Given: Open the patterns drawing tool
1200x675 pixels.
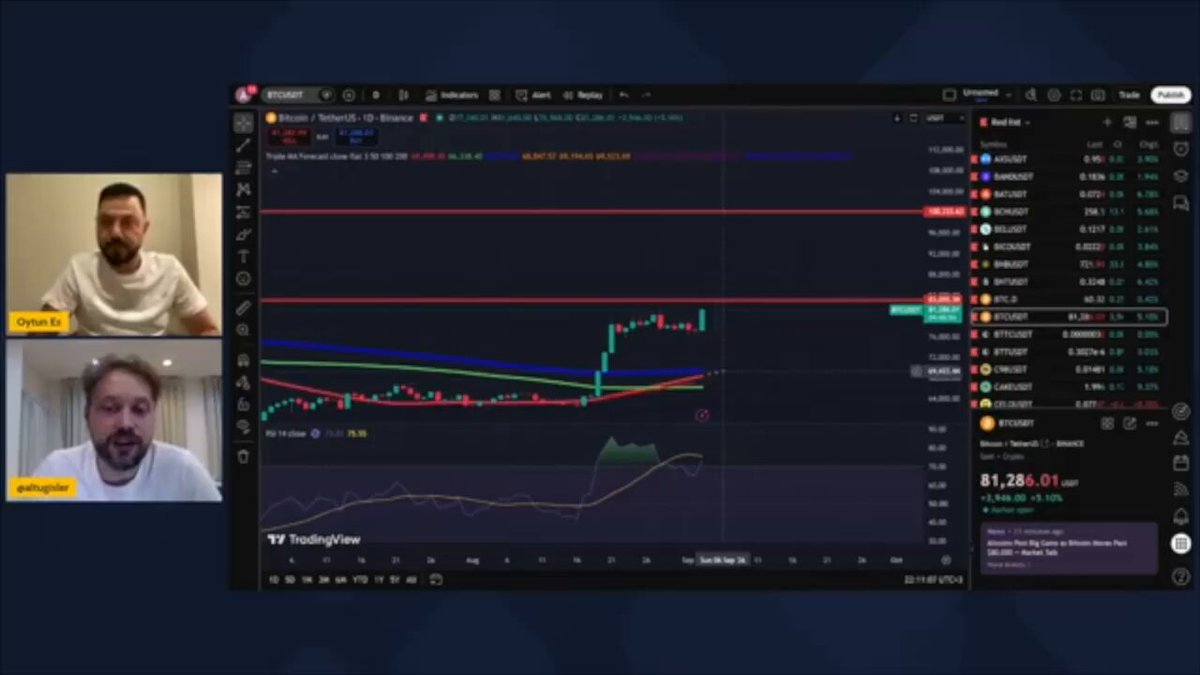Looking at the screenshot, I should [x=243, y=190].
